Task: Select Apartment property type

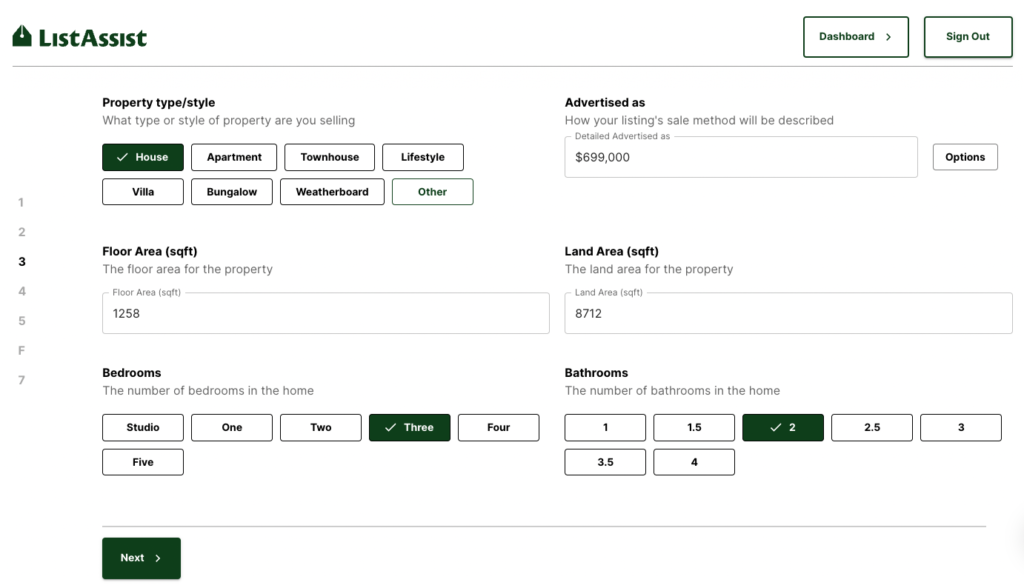Action: coord(234,157)
